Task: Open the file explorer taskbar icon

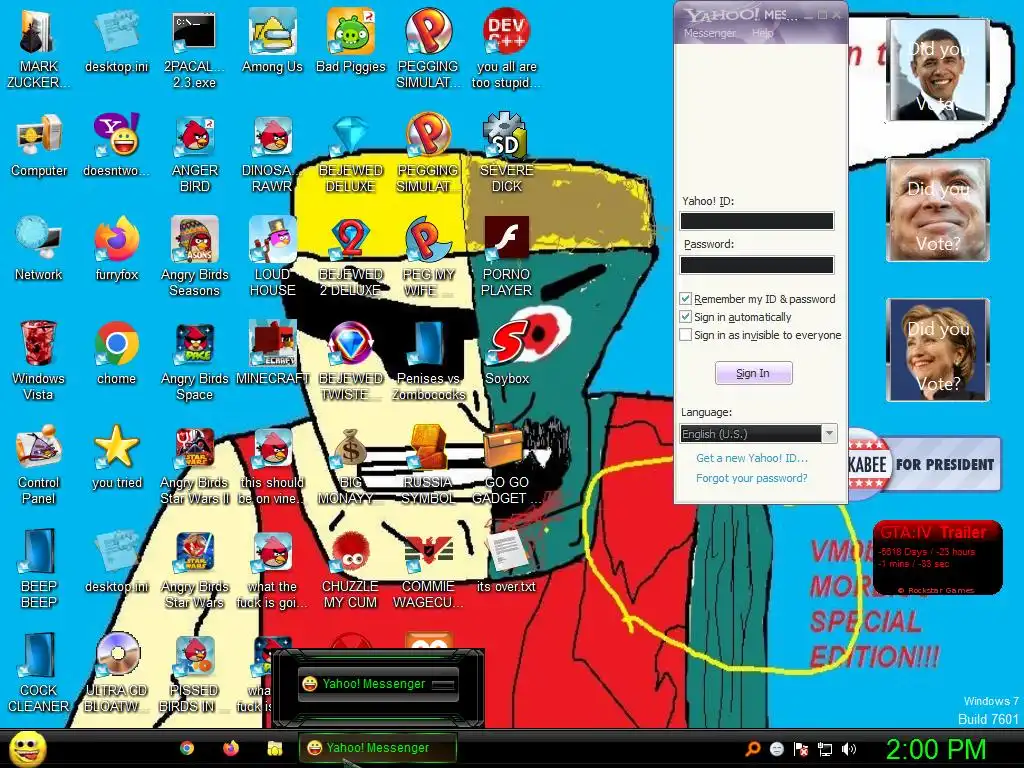Action: [274, 748]
